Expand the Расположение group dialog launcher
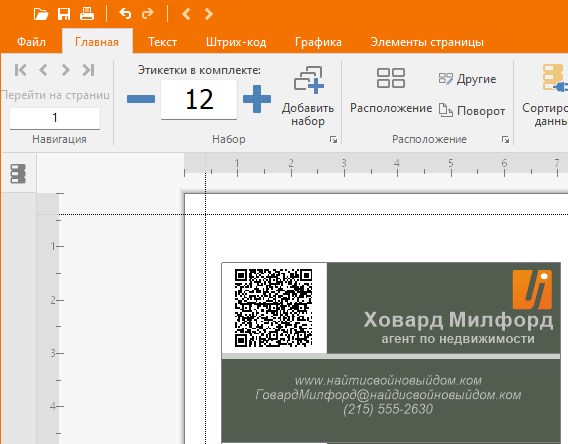 [505, 139]
